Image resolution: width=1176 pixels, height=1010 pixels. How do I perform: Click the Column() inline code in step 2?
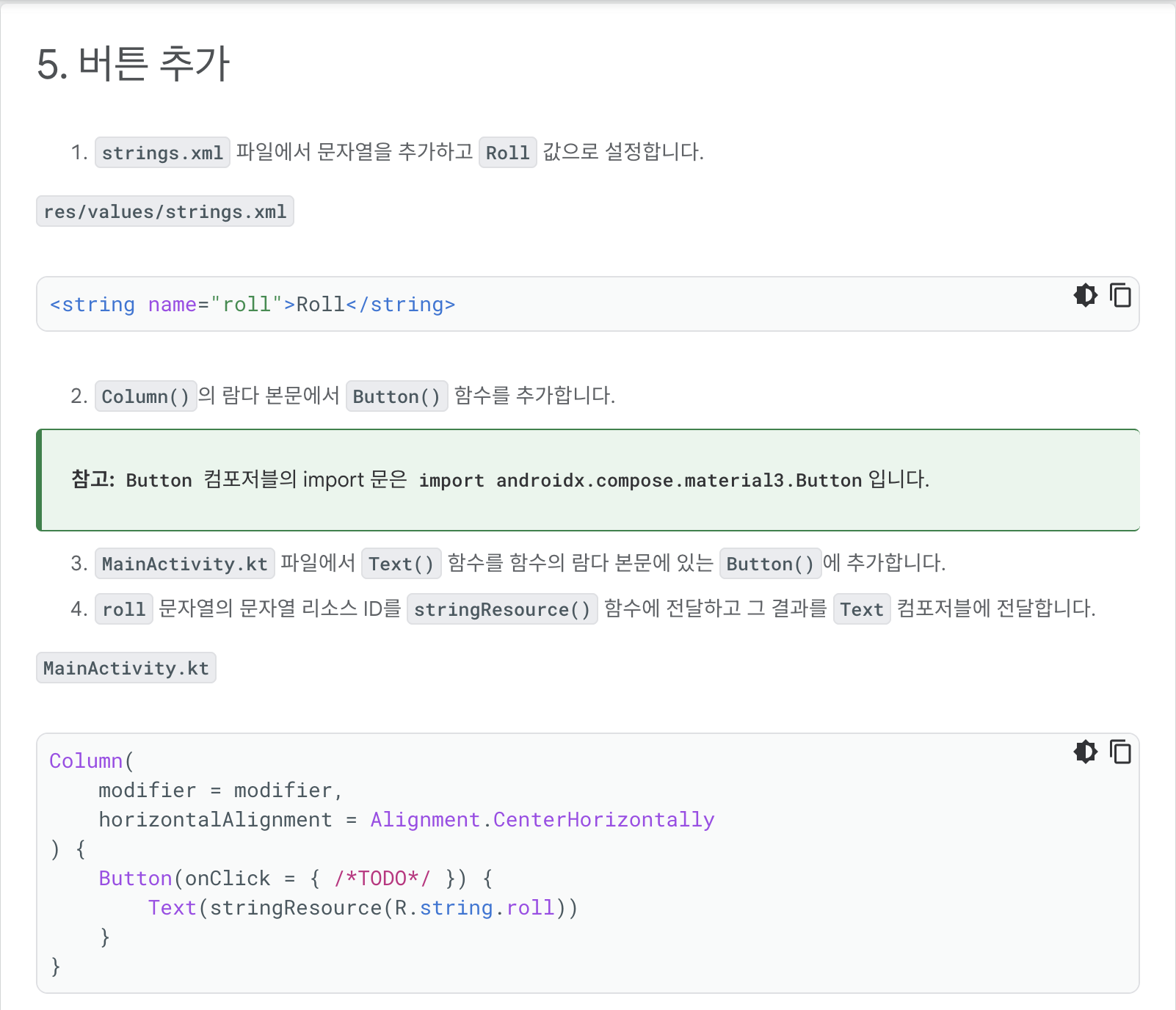(x=146, y=396)
